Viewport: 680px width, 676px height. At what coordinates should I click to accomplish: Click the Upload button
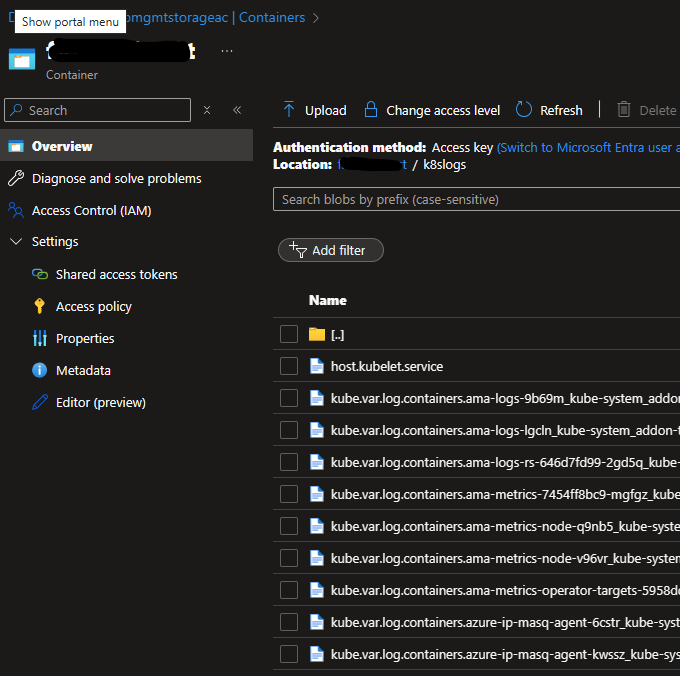click(315, 110)
